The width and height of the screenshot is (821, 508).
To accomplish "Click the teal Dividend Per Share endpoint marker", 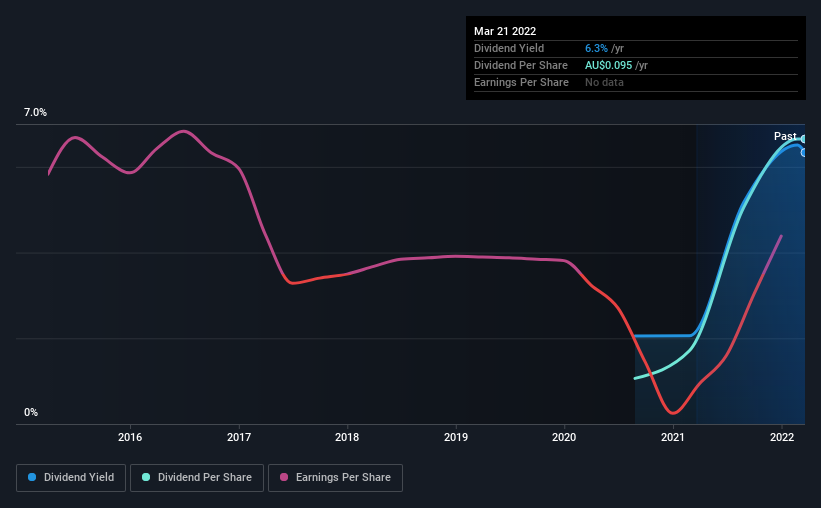I will pos(803,139).
